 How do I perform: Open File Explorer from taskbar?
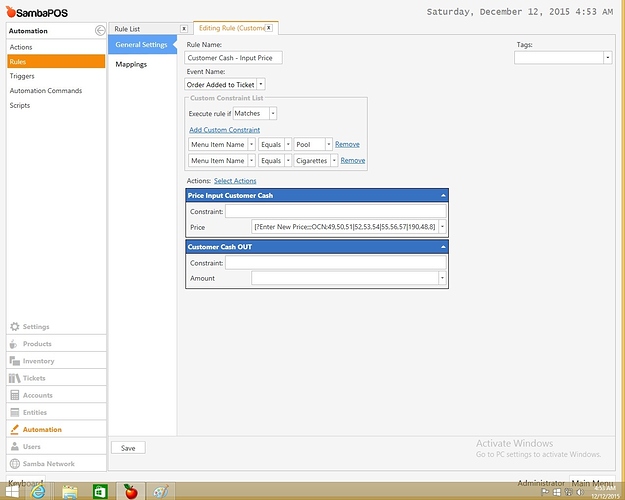click(70, 492)
